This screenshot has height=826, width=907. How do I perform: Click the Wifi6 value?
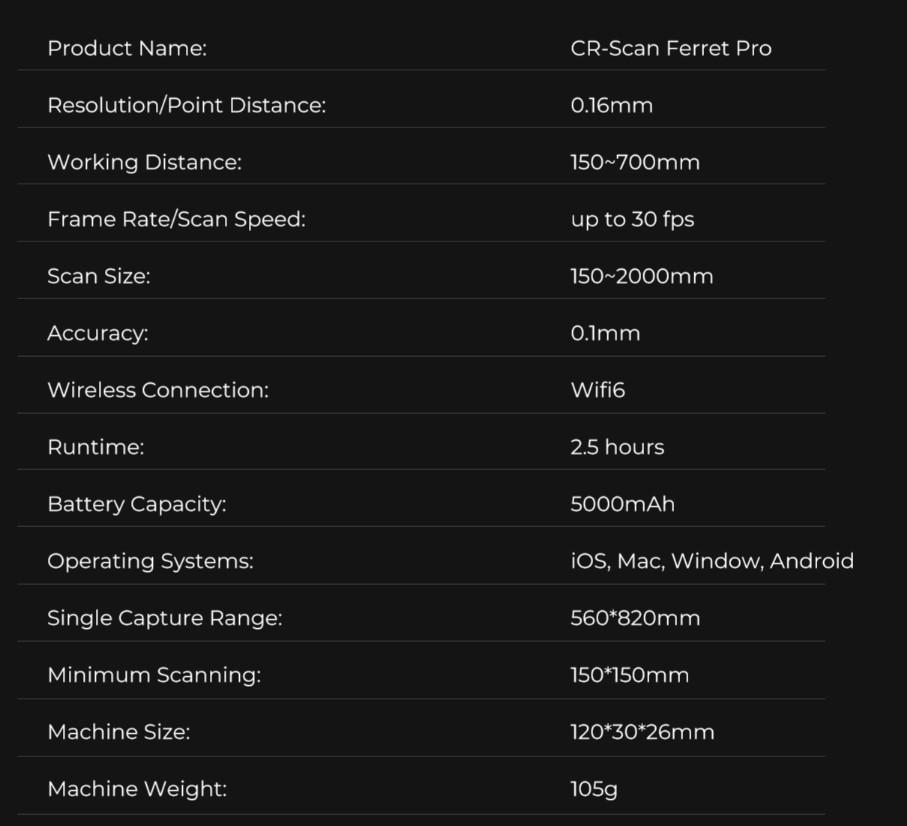(598, 390)
